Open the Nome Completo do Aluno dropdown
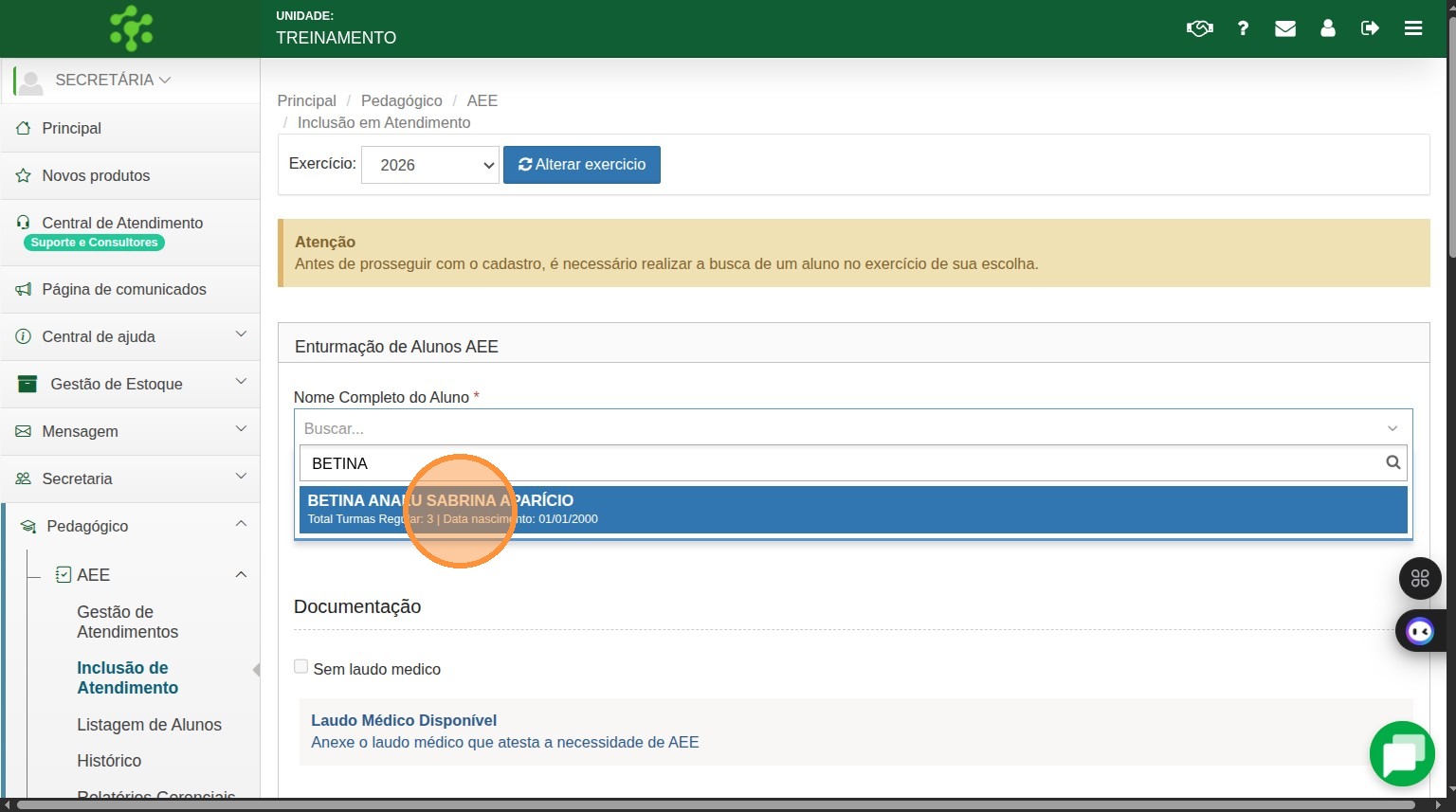The image size is (1456, 812). [x=853, y=428]
